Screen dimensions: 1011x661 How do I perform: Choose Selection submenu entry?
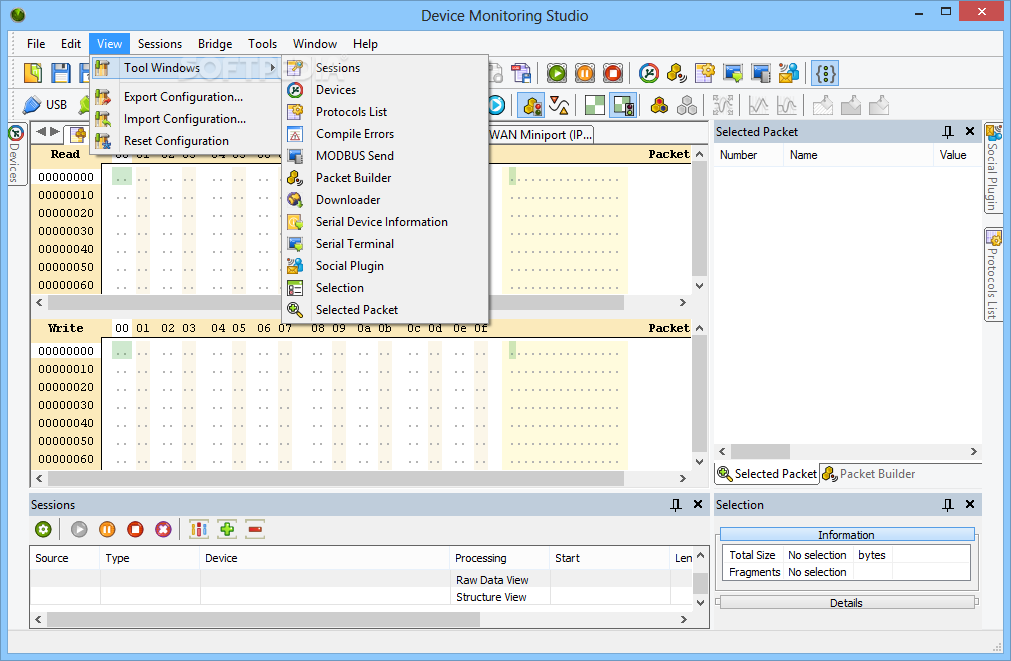tap(385, 288)
